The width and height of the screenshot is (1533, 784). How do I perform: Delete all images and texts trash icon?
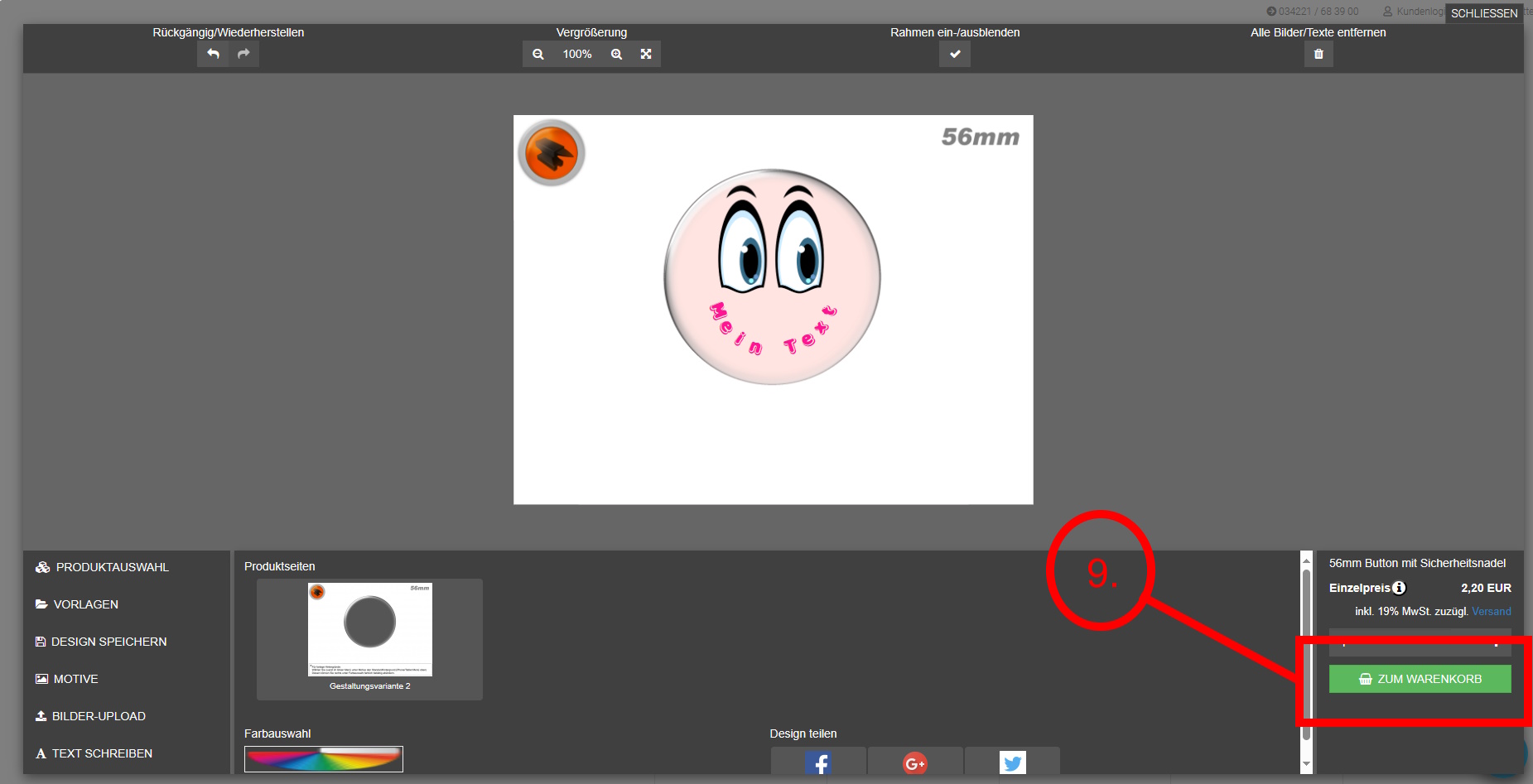tap(1318, 54)
